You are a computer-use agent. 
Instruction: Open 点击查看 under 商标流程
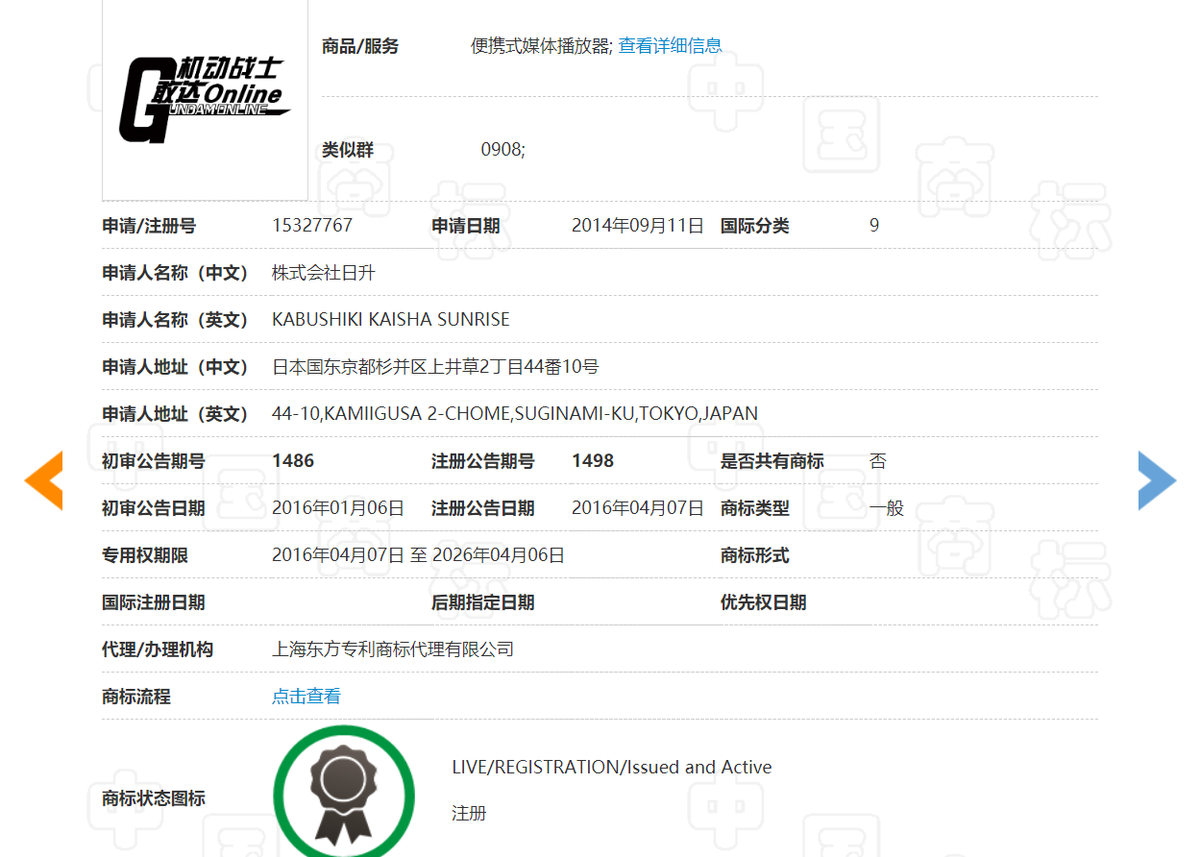point(304,696)
